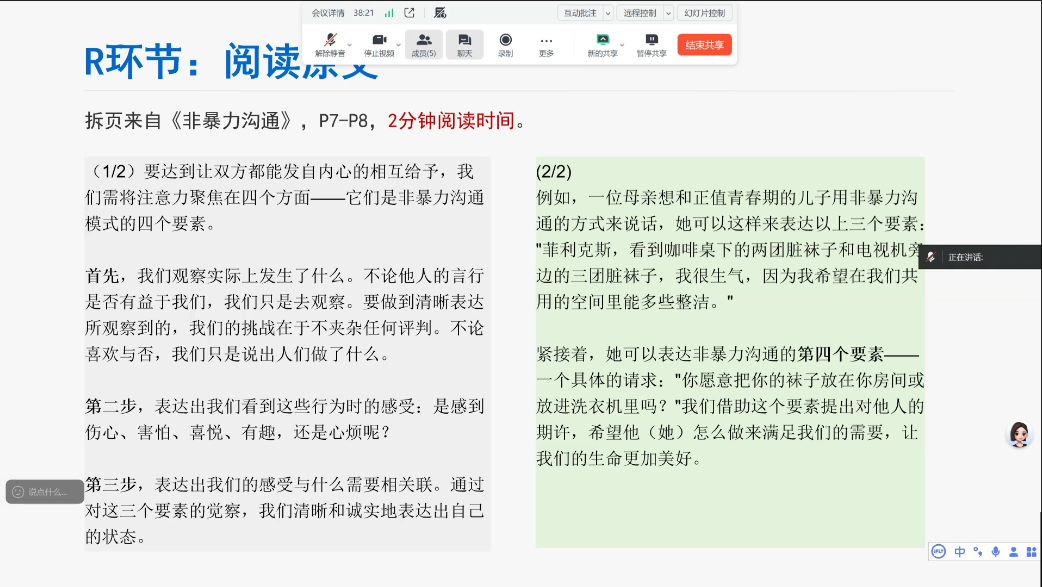Start a 新的共享 new share
This screenshot has width=1042, height=587.
(602, 44)
